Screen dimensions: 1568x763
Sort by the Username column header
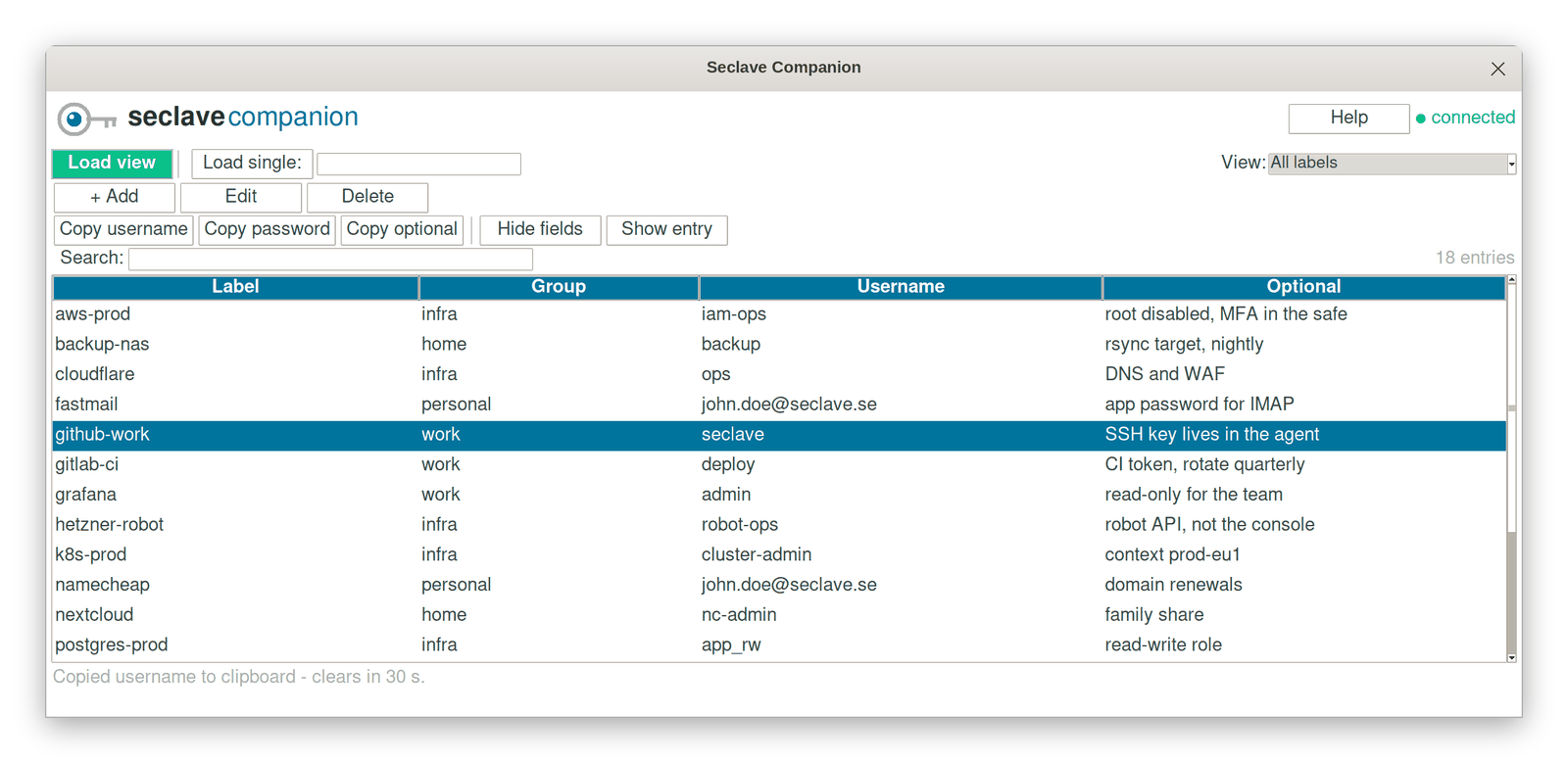tap(901, 287)
